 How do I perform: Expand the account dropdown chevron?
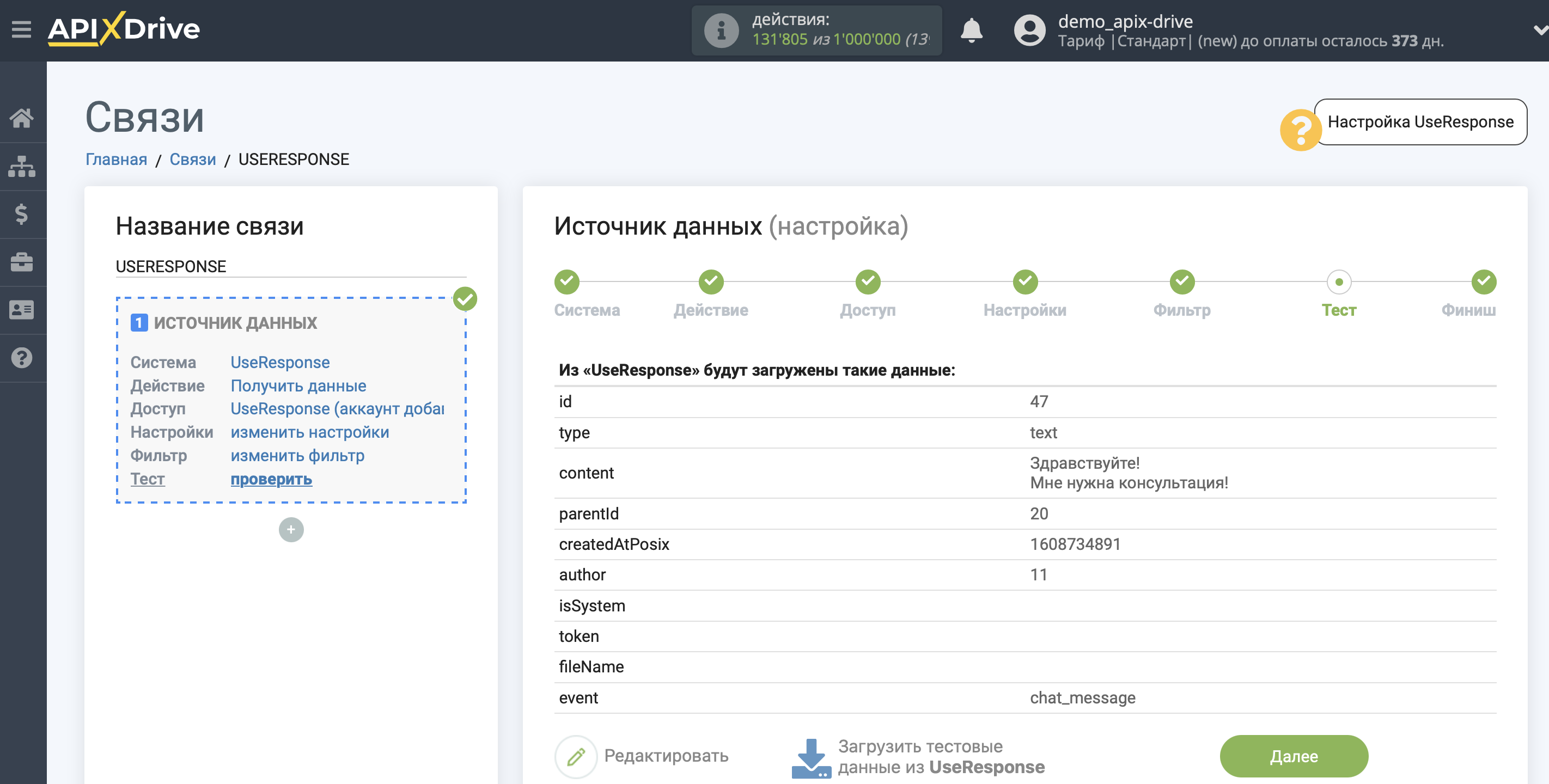point(1541,29)
